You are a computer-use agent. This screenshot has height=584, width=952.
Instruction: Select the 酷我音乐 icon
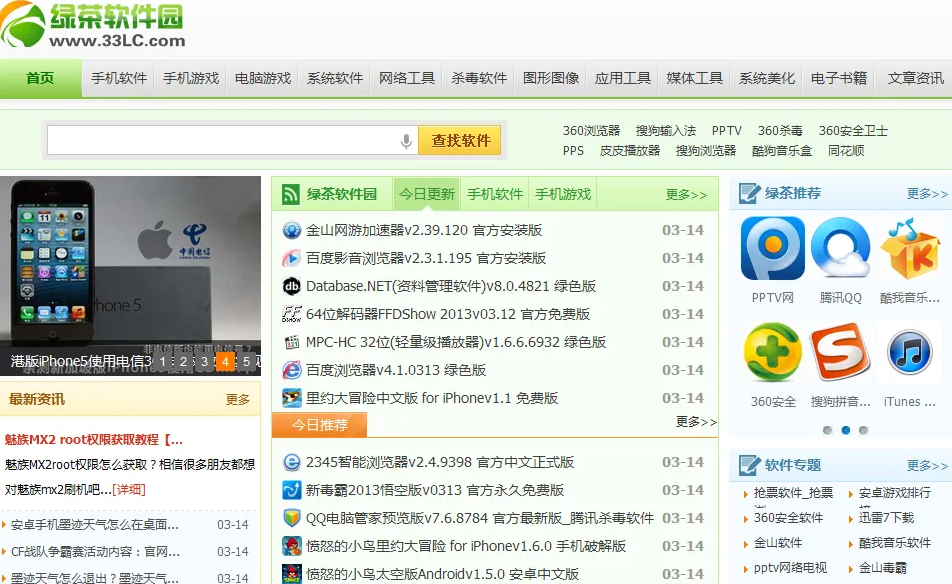pyautogui.click(x=910, y=249)
